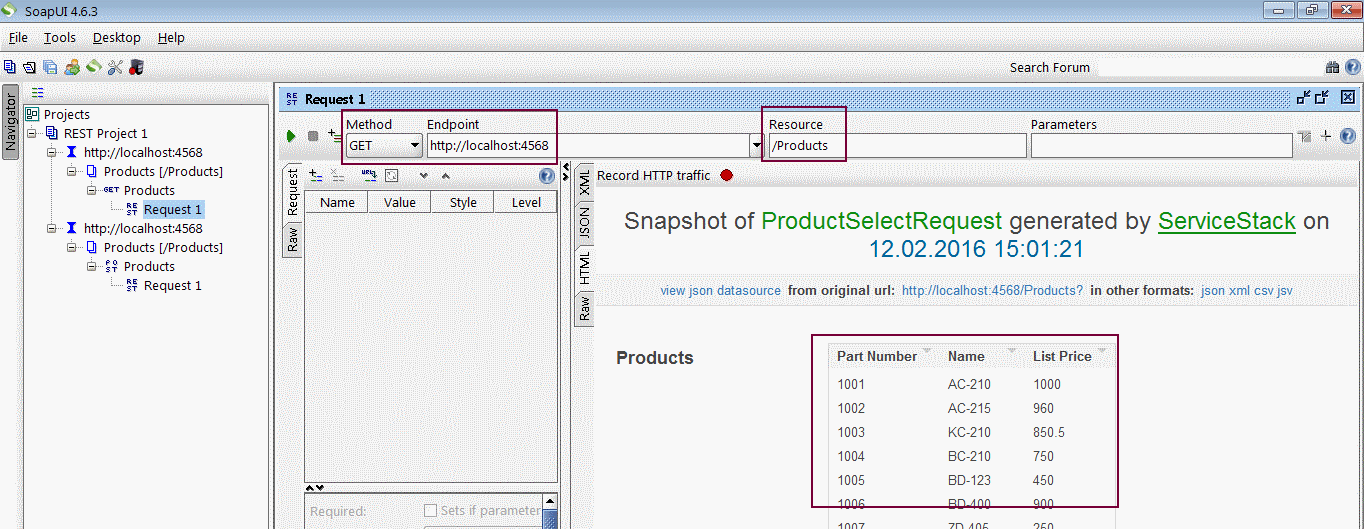Select the POST Products tree item
Viewport: 1364px width, 529px height.
(x=149, y=267)
